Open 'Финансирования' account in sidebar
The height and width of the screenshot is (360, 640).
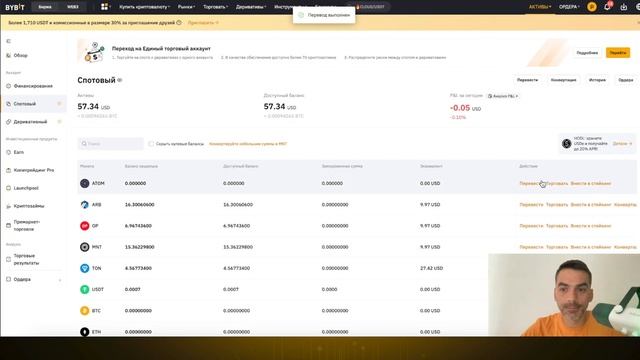(x=33, y=86)
